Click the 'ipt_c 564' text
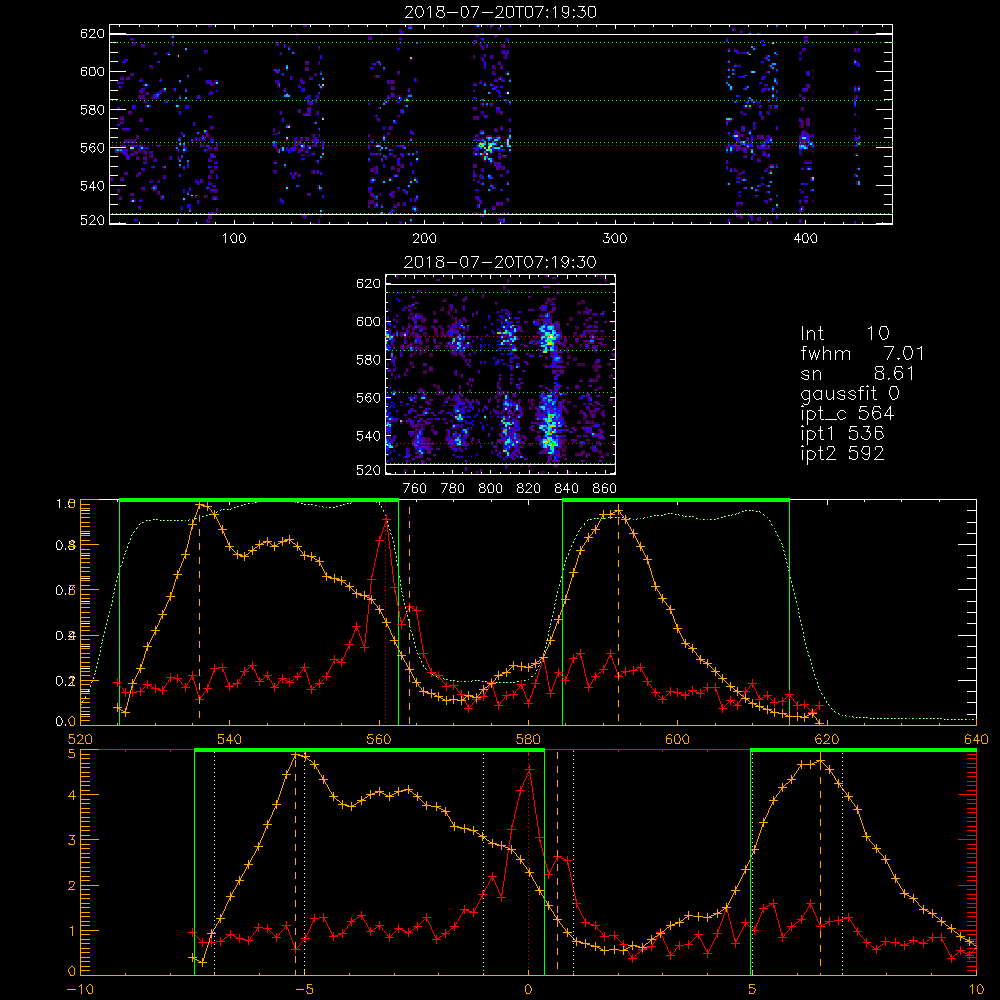Screen dimensions: 1000x1000 point(847,415)
